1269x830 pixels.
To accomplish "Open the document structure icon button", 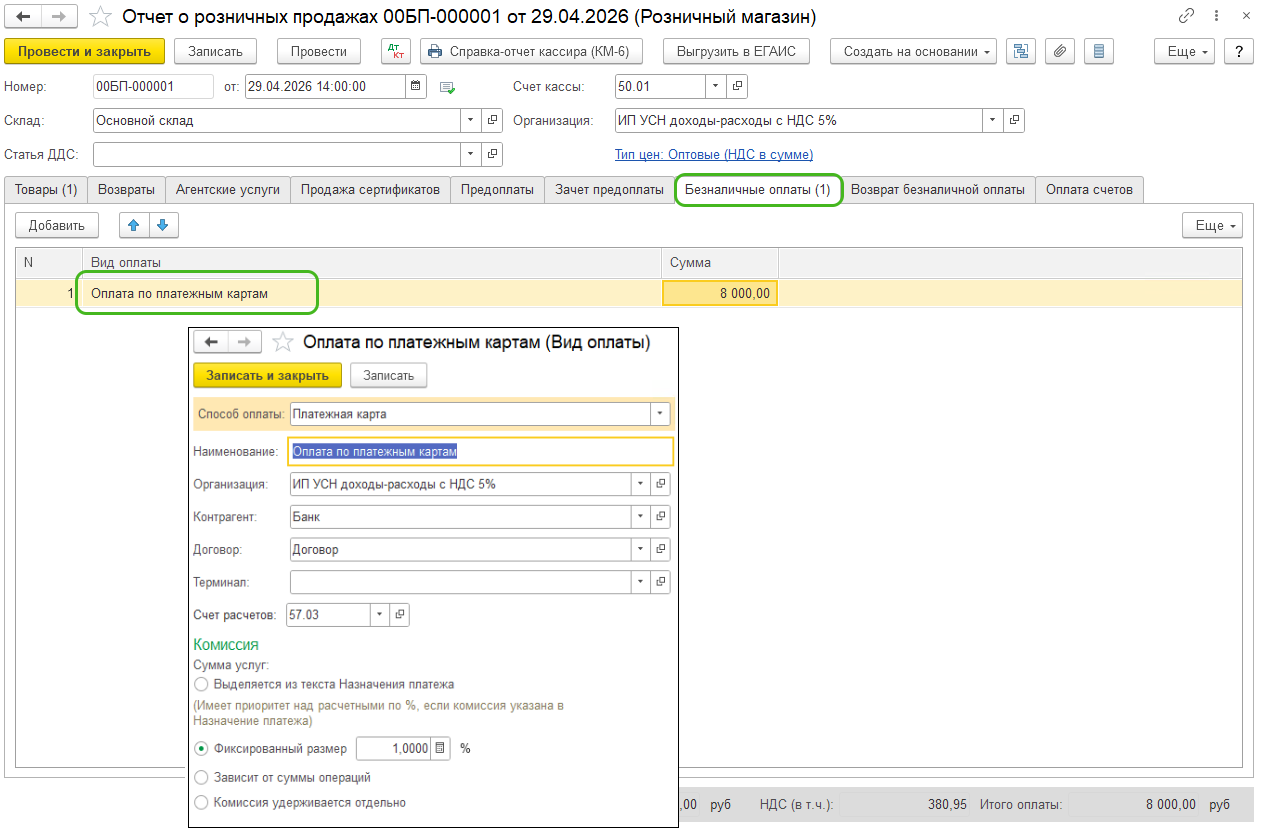I will [x=1021, y=51].
